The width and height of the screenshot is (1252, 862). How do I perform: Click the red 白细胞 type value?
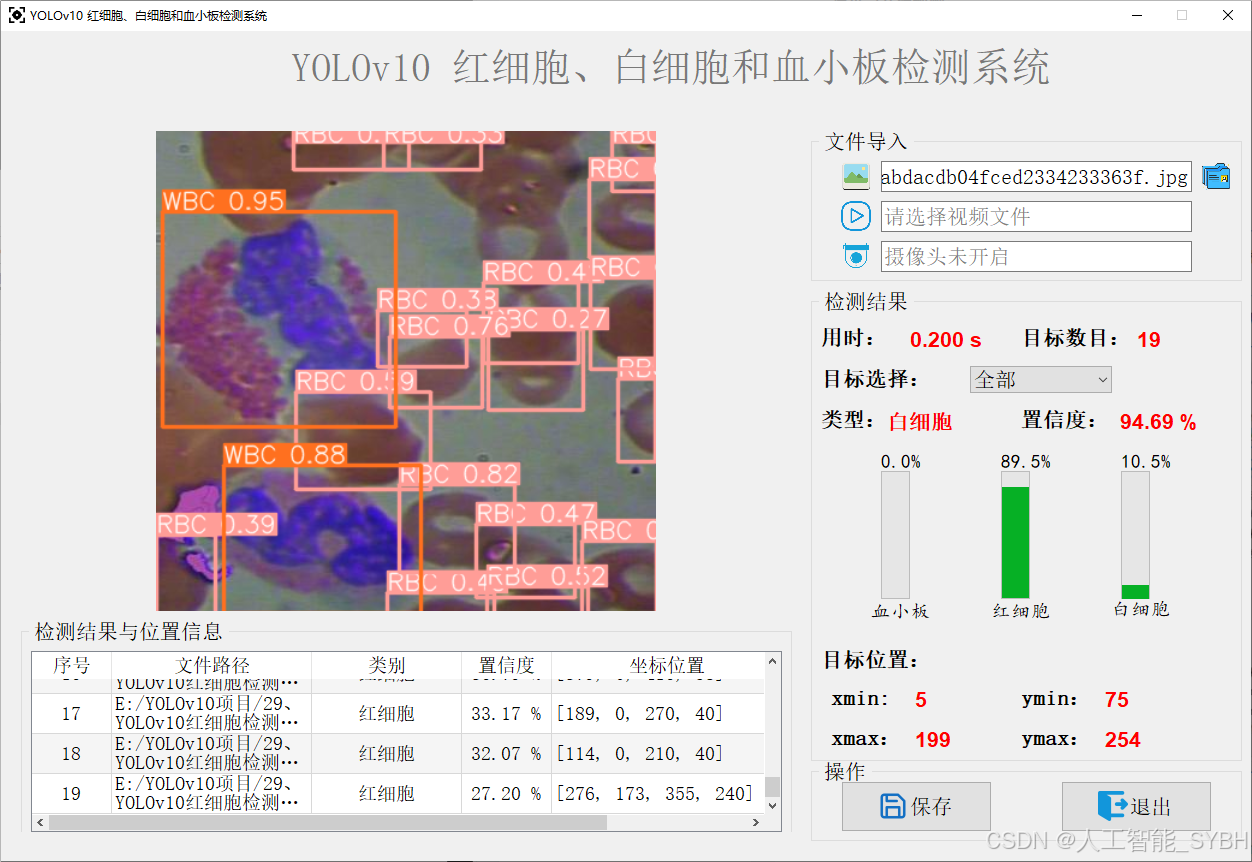tap(920, 422)
